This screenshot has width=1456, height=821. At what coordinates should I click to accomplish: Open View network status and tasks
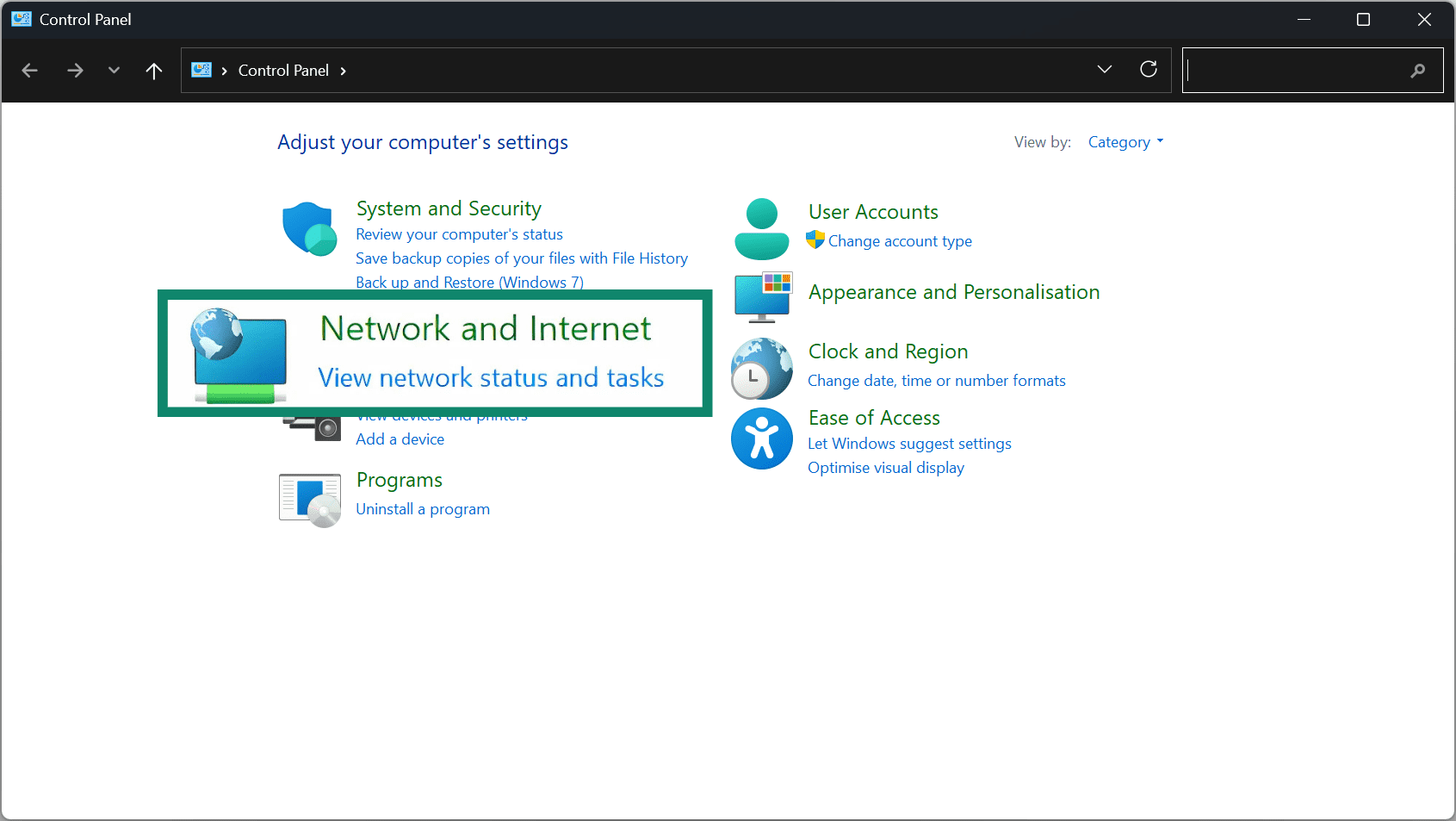(491, 377)
